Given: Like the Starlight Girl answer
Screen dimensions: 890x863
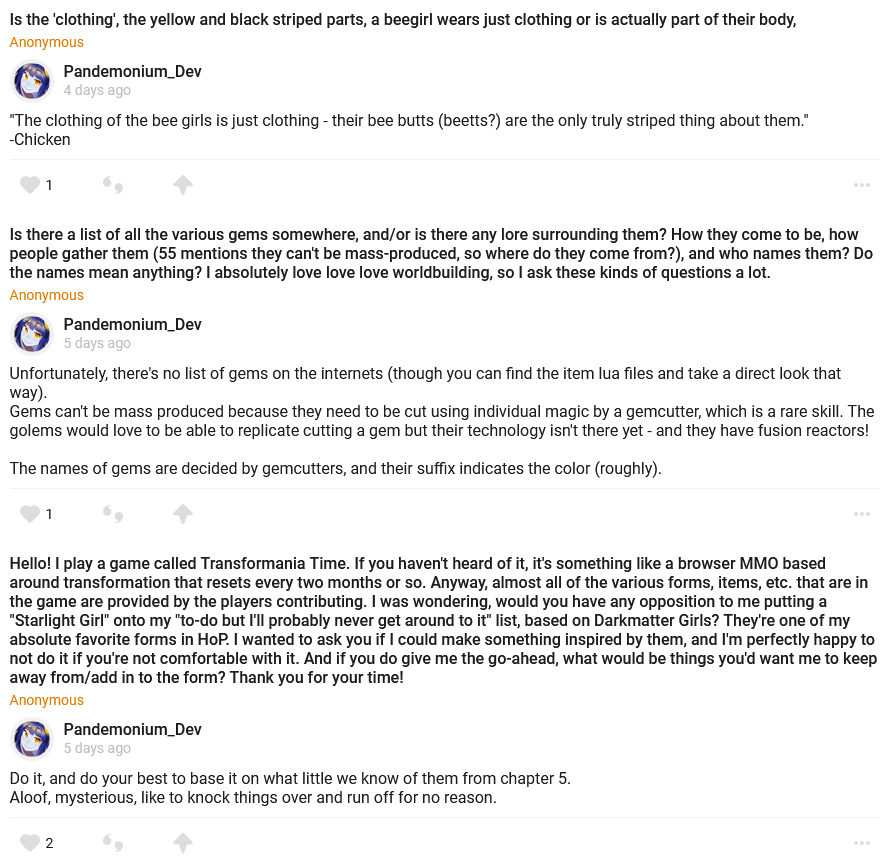Looking at the screenshot, I should [30, 843].
